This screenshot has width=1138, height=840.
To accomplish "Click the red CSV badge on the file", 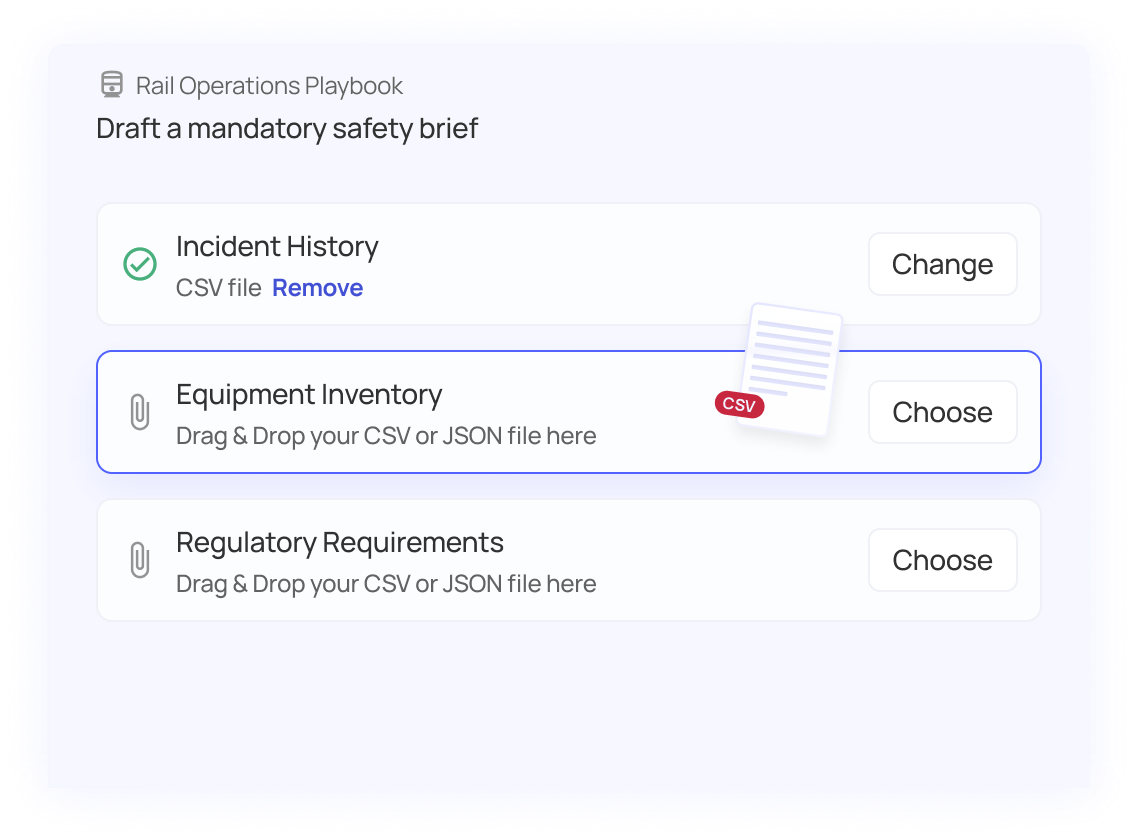I will [x=739, y=405].
